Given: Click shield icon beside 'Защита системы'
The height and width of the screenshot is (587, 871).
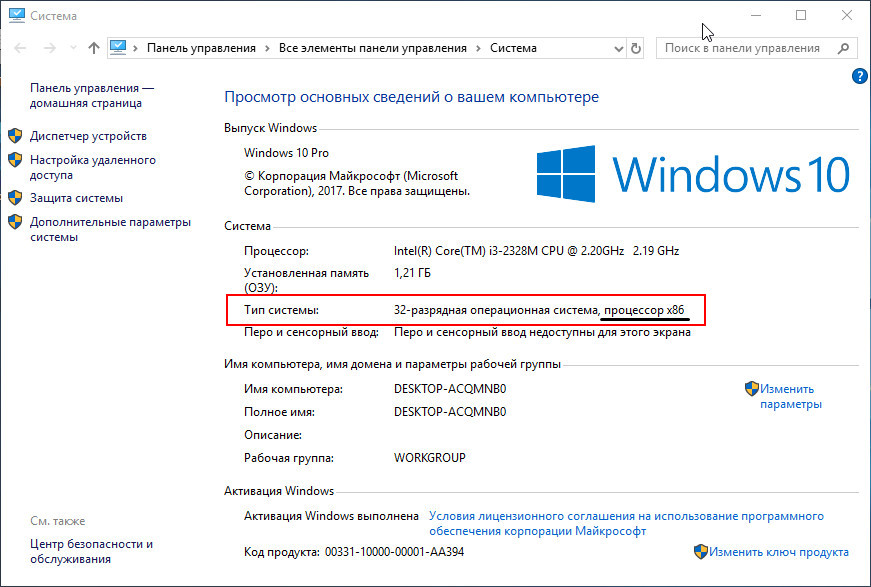Looking at the screenshot, I should click(15, 198).
